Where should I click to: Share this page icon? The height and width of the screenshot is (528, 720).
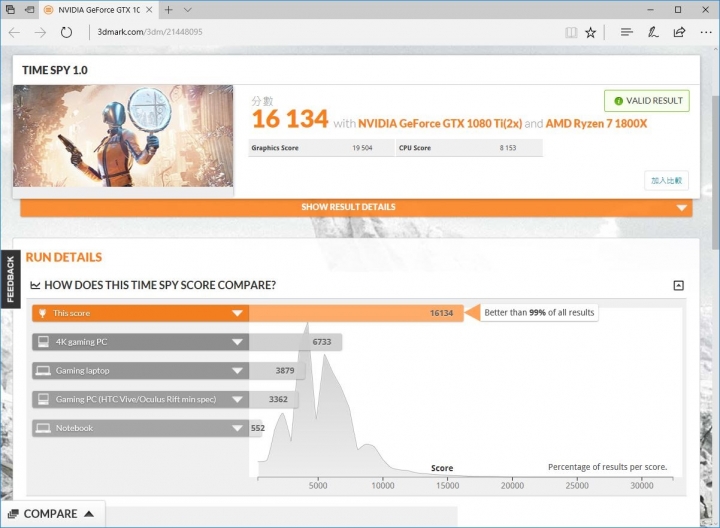click(x=679, y=32)
